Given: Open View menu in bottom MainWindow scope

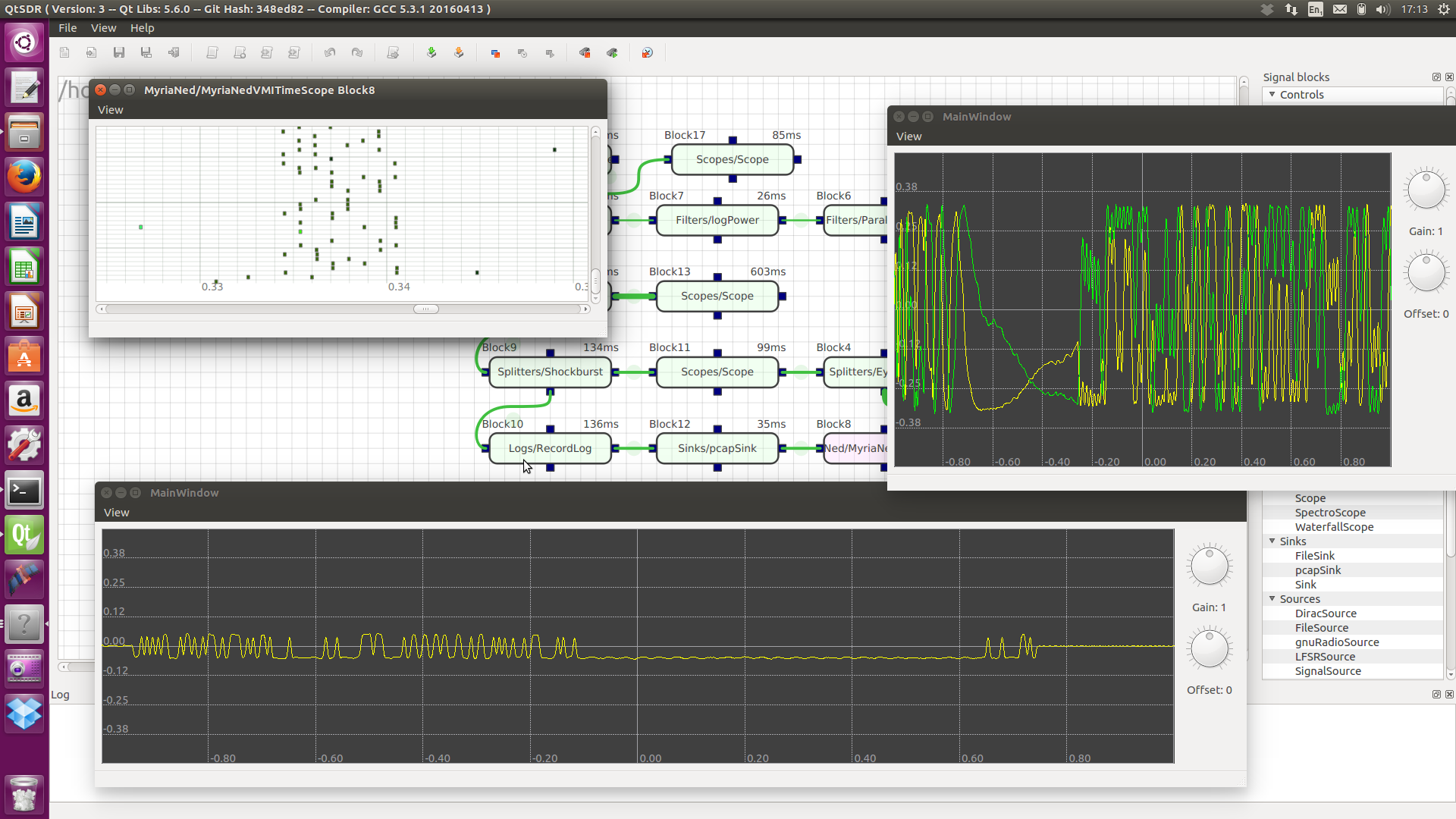Looking at the screenshot, I should (x=116, y=513).
